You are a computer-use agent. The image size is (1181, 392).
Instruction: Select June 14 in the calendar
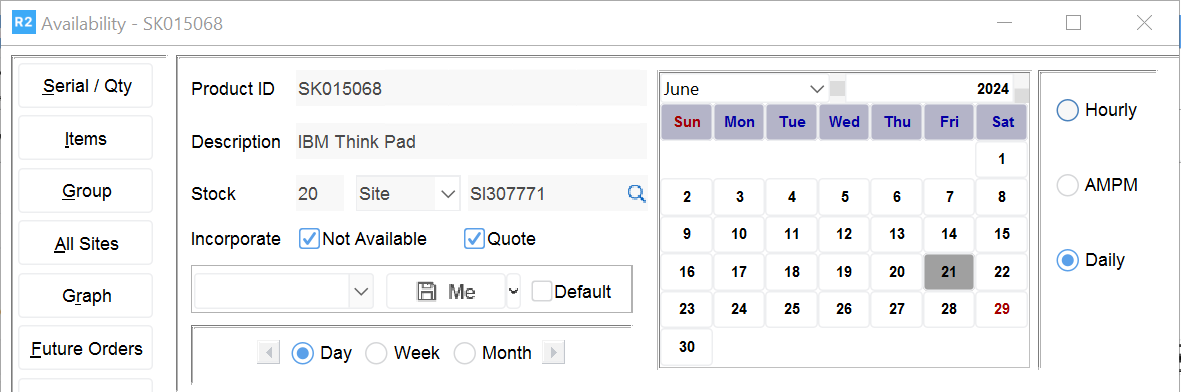949,234
